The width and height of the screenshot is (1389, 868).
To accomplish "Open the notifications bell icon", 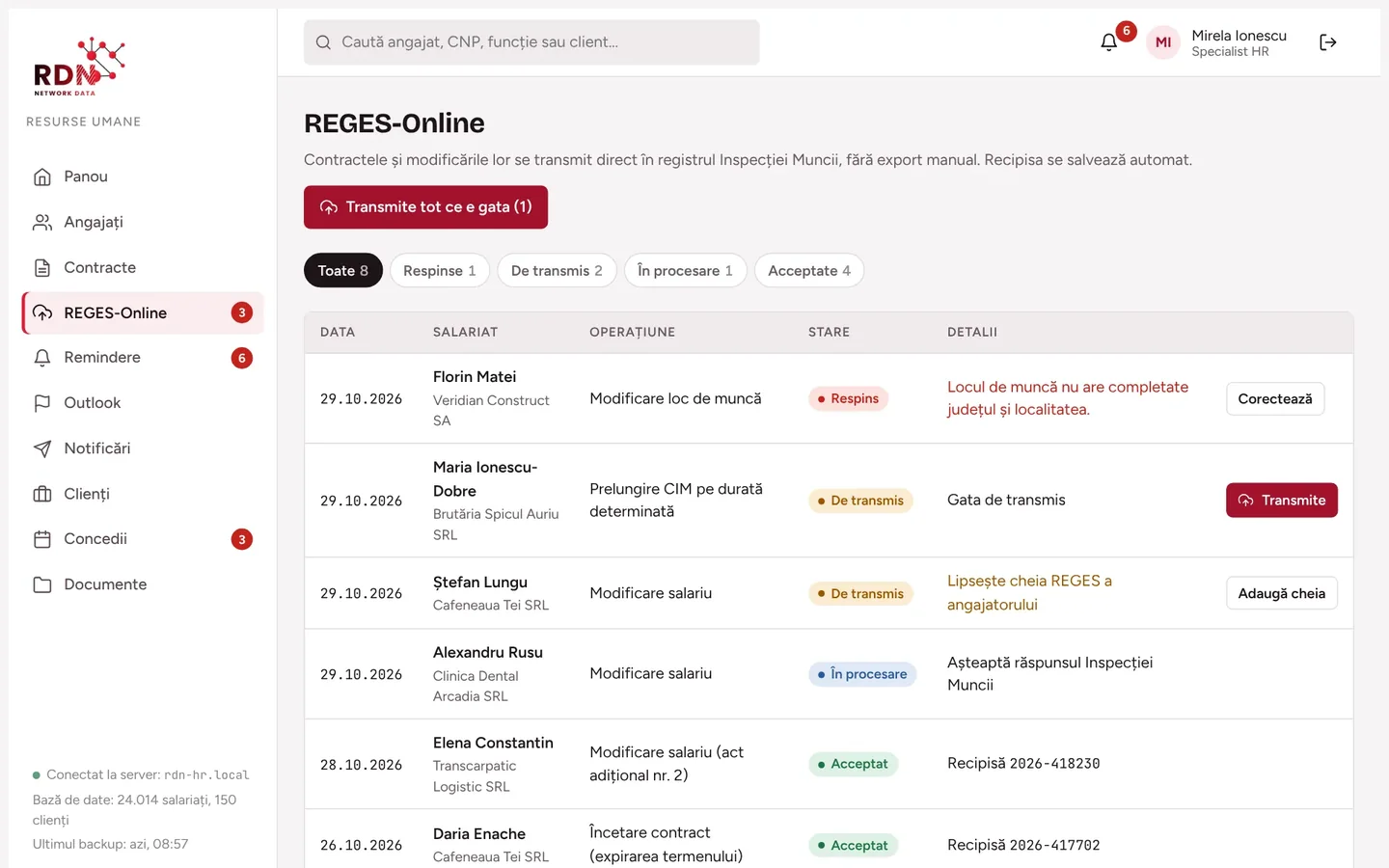I will (x=1109, y=42).
